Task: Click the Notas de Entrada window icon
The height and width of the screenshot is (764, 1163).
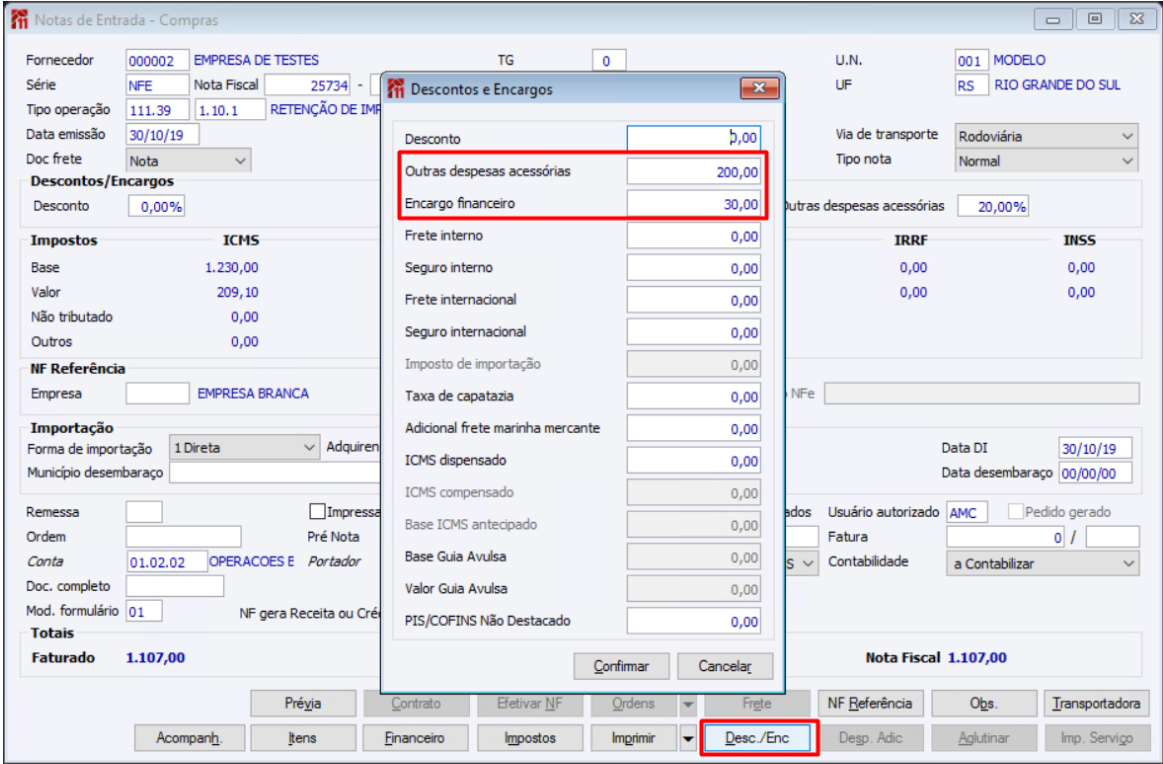Action: pos(19,20)
